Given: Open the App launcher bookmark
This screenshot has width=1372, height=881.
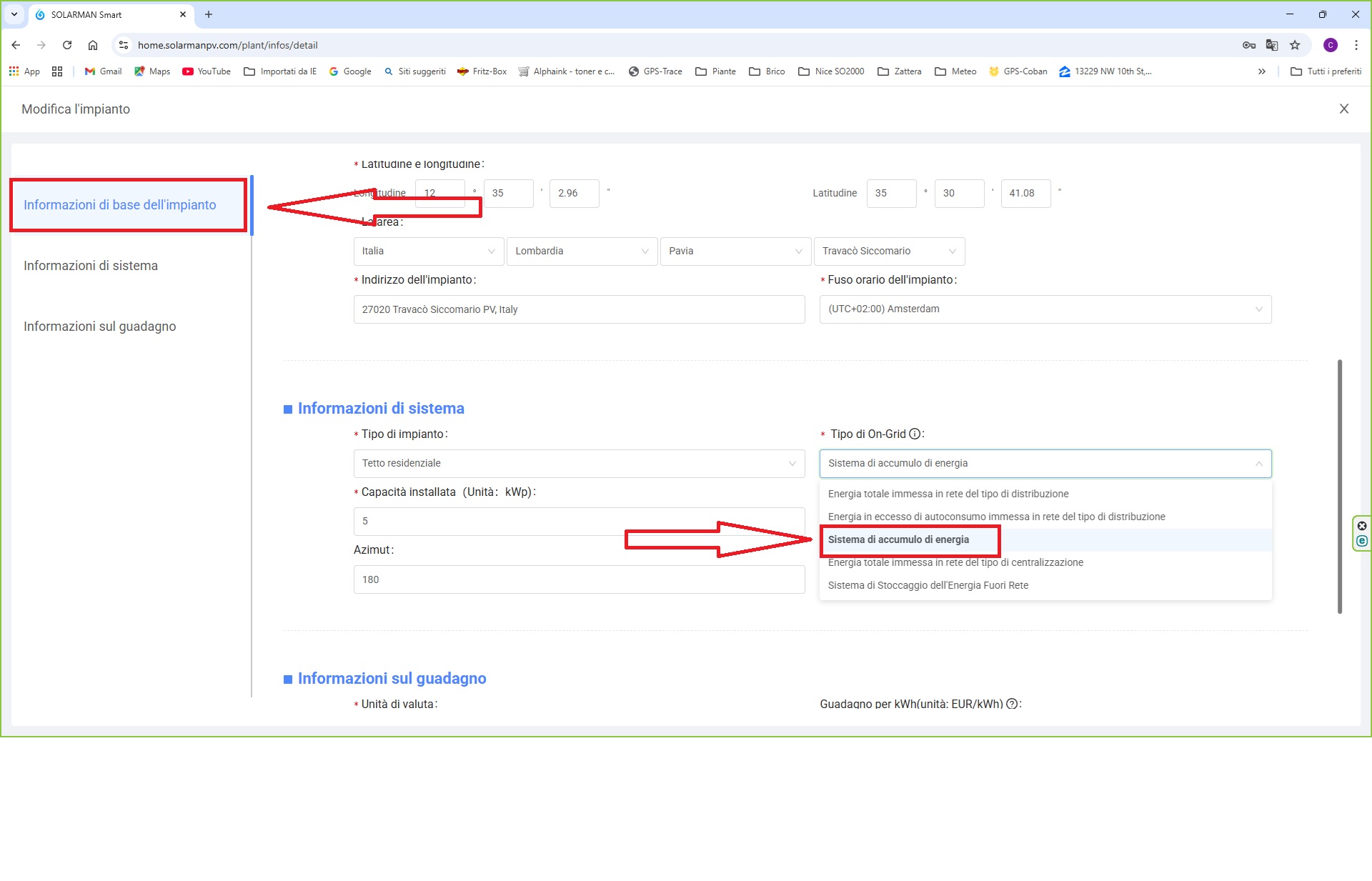Looking at the screenshot, I should (x=24, y=71).
